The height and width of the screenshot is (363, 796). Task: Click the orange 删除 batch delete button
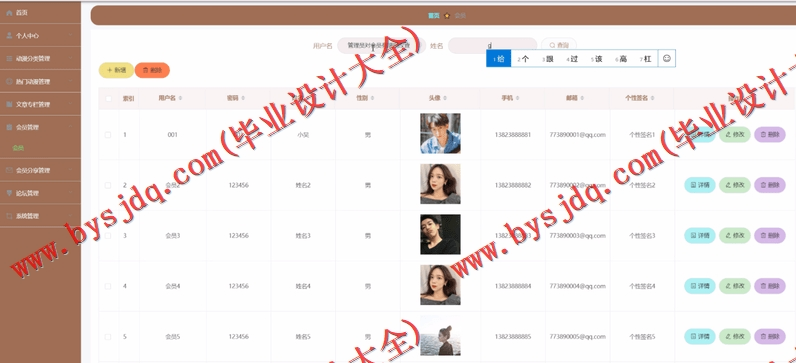pyautogui.click(x=152, y=70)
